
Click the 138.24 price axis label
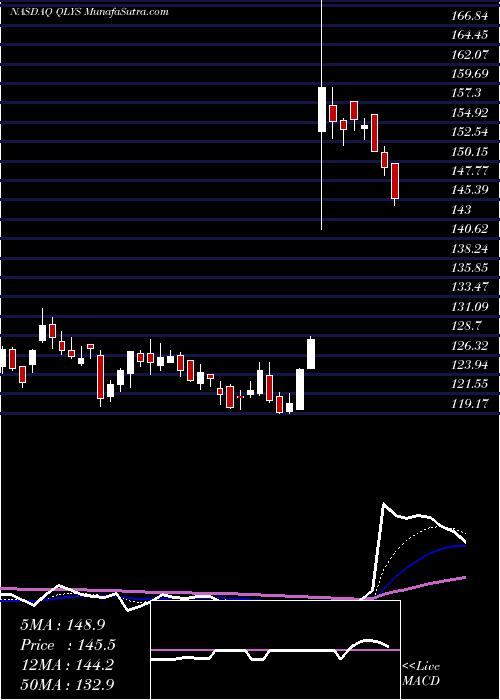(470, 248)
